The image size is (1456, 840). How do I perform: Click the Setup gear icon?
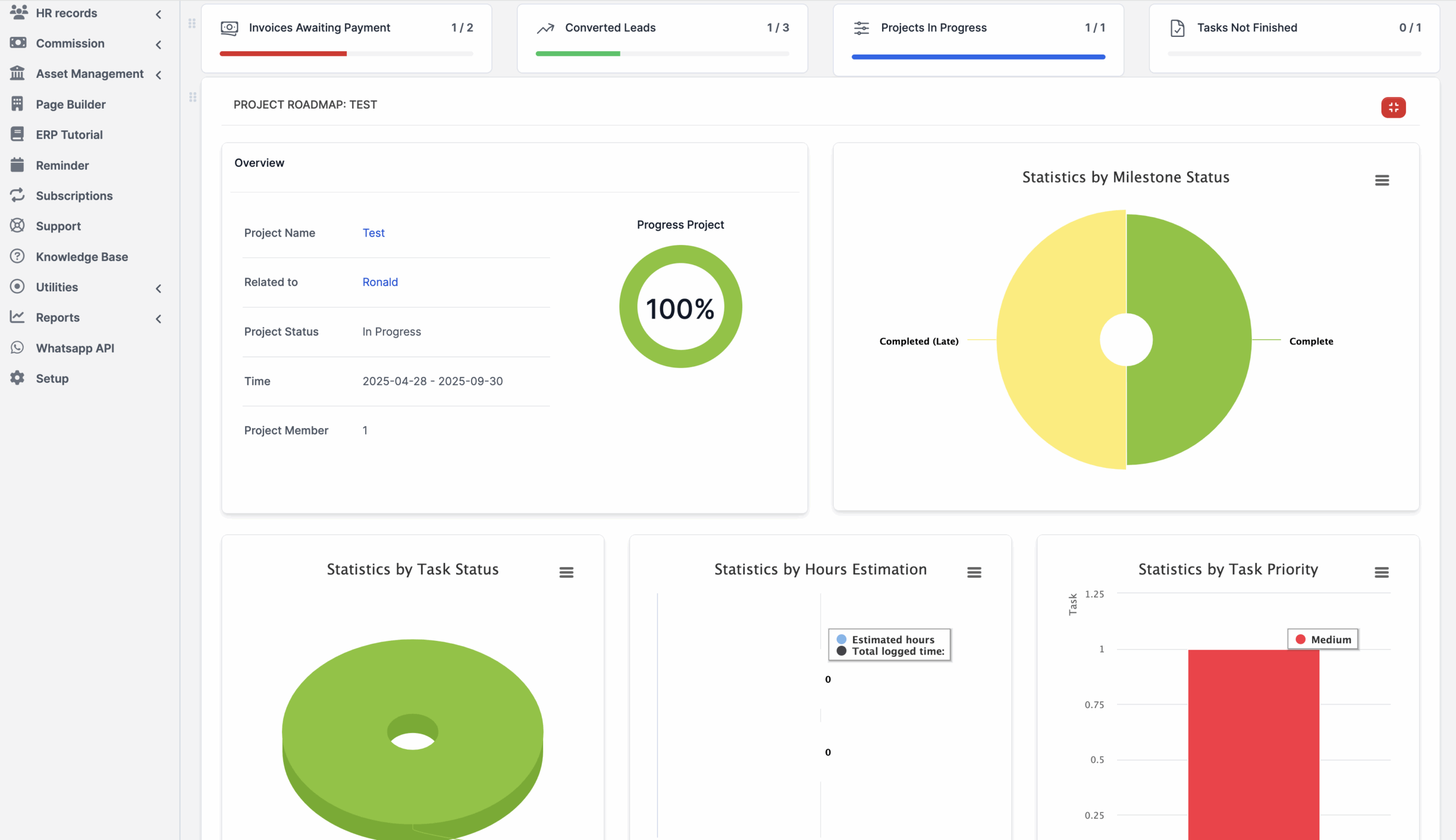(x=17, y=378)
